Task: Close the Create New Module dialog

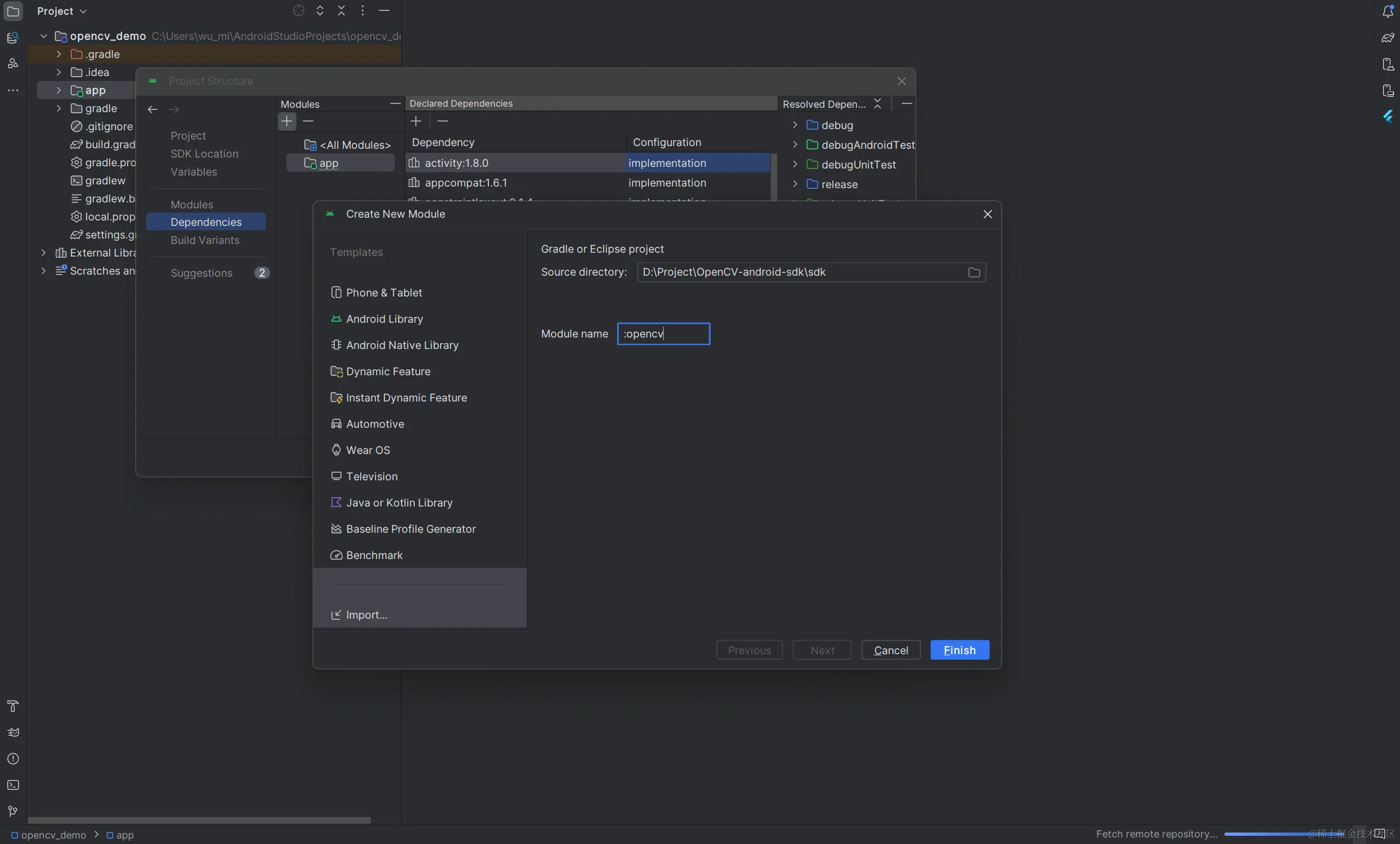Action: click(x=987, y=214)
